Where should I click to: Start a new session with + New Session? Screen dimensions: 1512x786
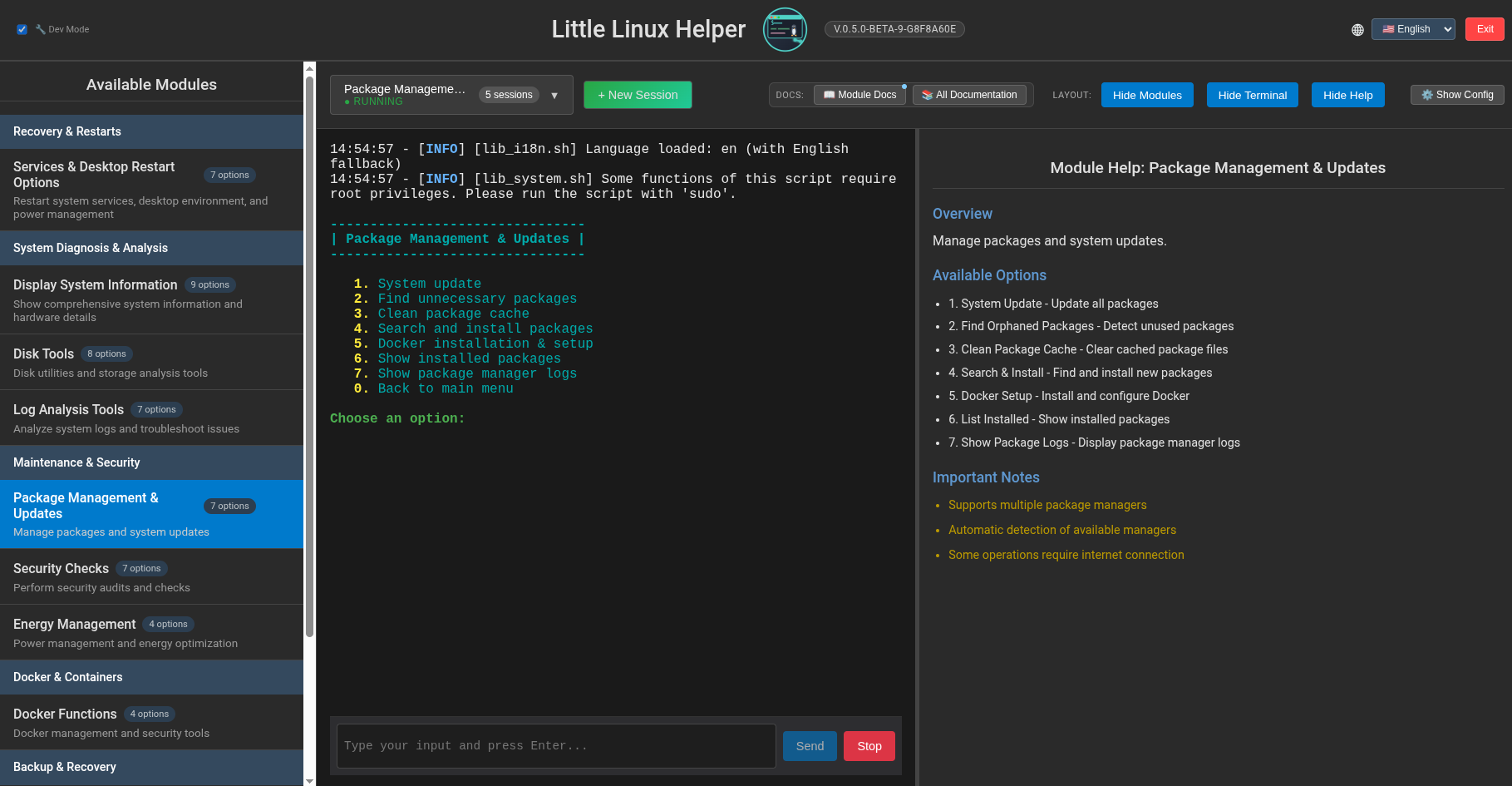[638, 95]
